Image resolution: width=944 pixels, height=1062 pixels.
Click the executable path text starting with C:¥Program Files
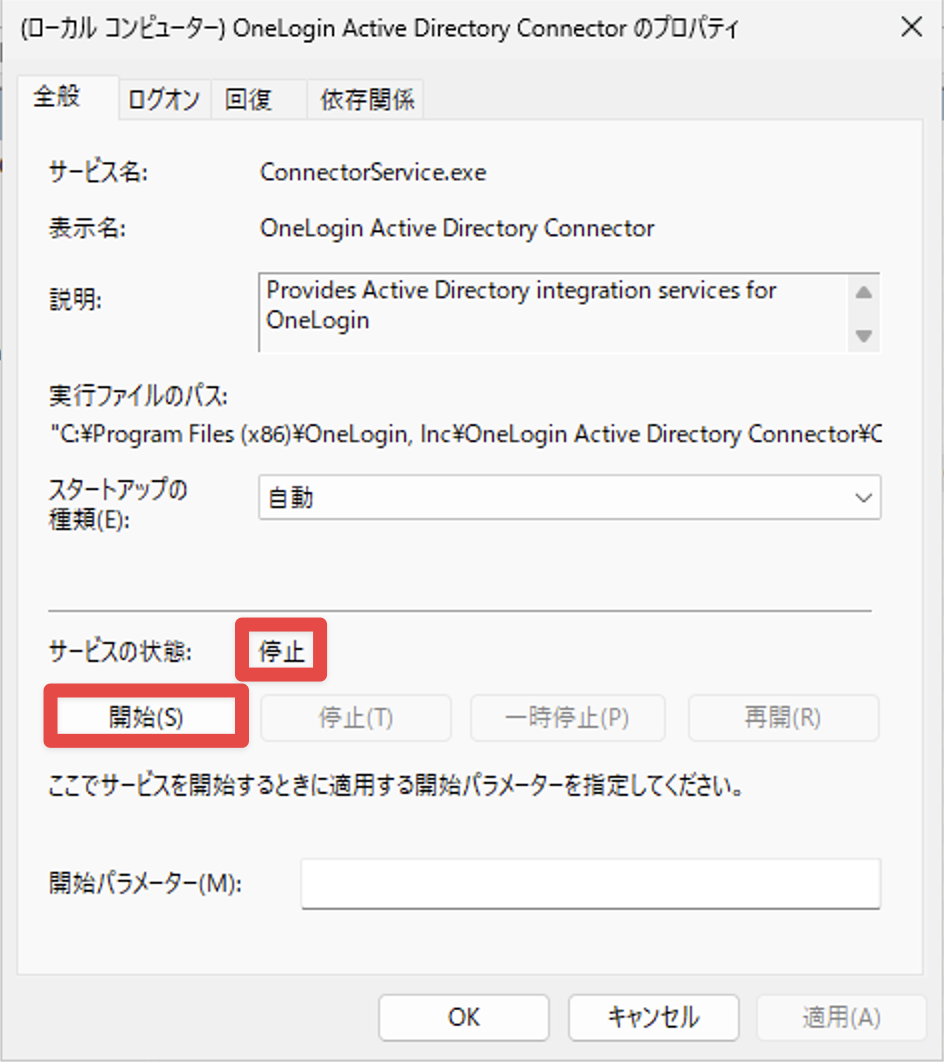[x=466, y=434]
